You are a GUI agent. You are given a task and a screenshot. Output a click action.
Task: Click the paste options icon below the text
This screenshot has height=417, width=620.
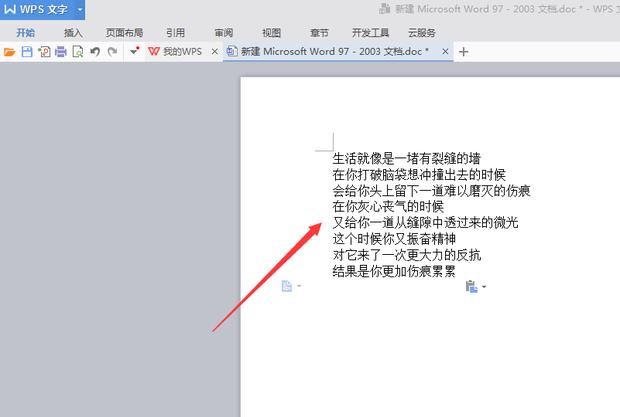pos(471,286)
